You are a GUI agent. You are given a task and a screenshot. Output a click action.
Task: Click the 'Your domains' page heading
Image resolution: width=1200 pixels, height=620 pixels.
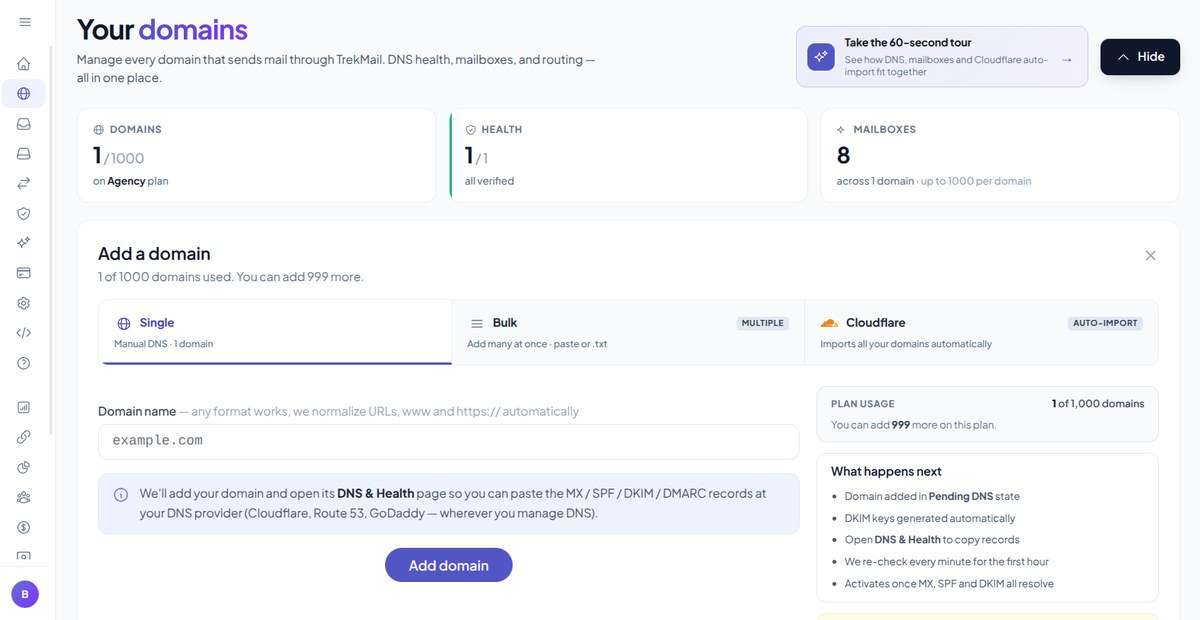pyautogui.click(x=162, y=29)
